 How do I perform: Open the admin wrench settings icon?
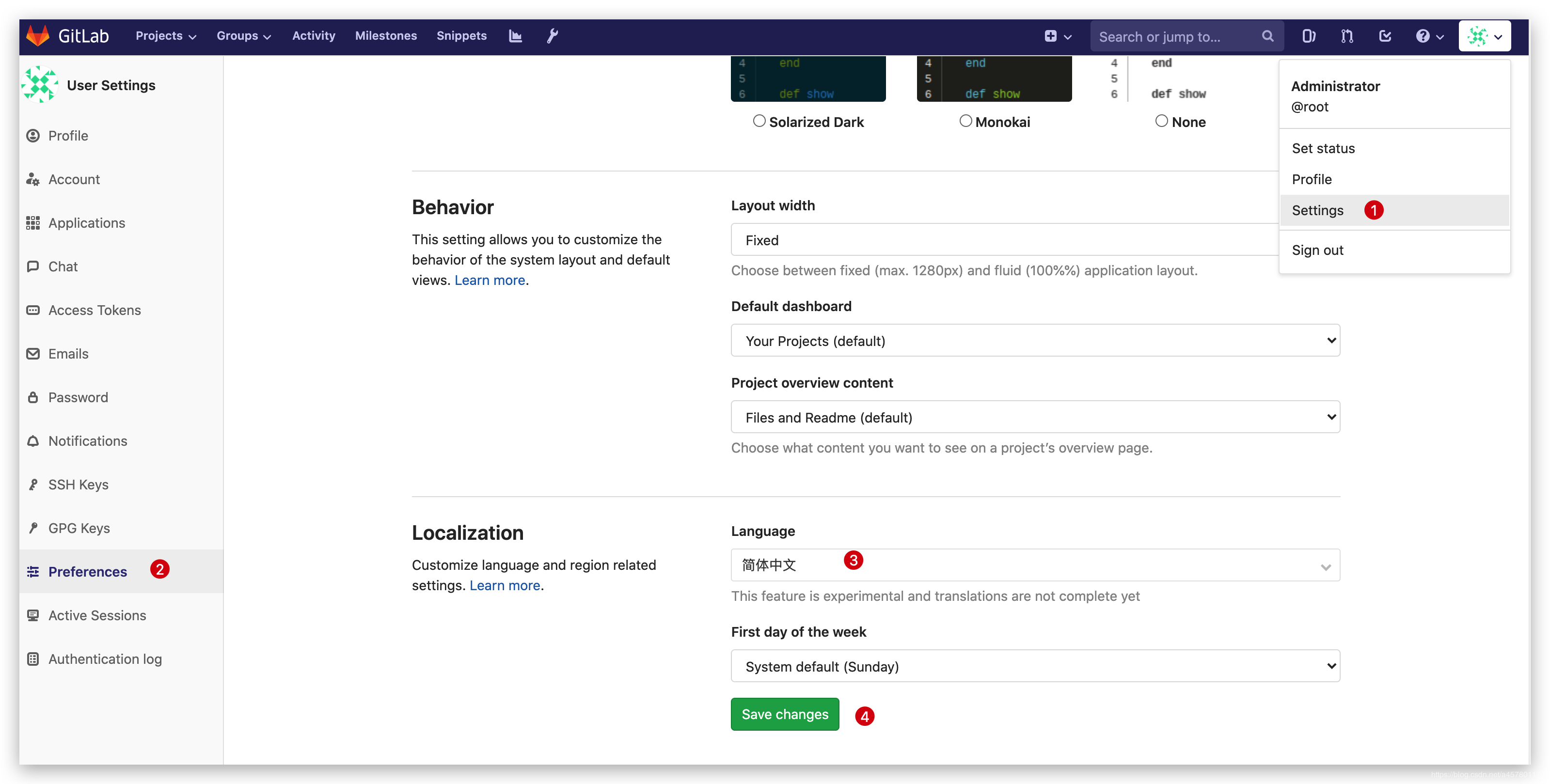click(x=553, y=36)
